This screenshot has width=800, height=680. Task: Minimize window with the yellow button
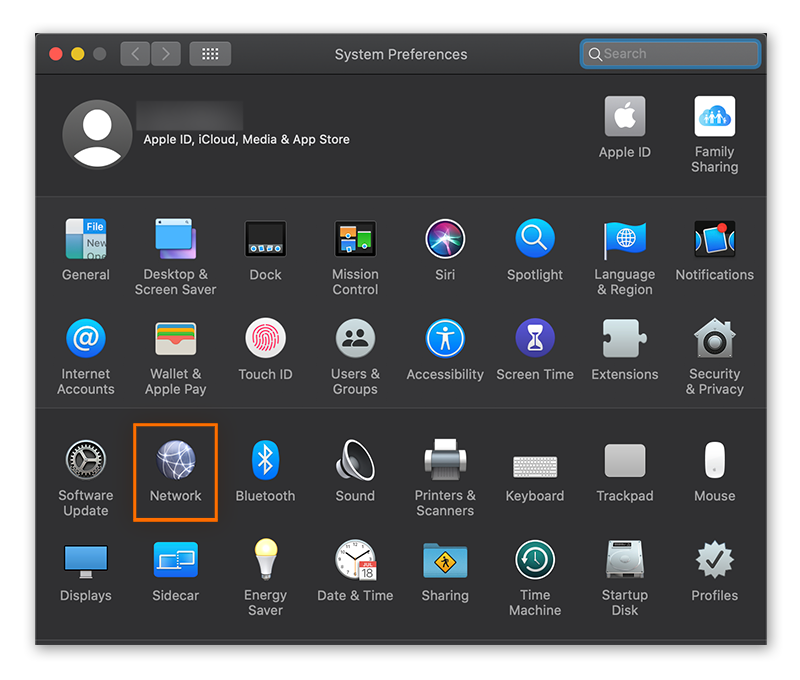[x=78, y=54]
